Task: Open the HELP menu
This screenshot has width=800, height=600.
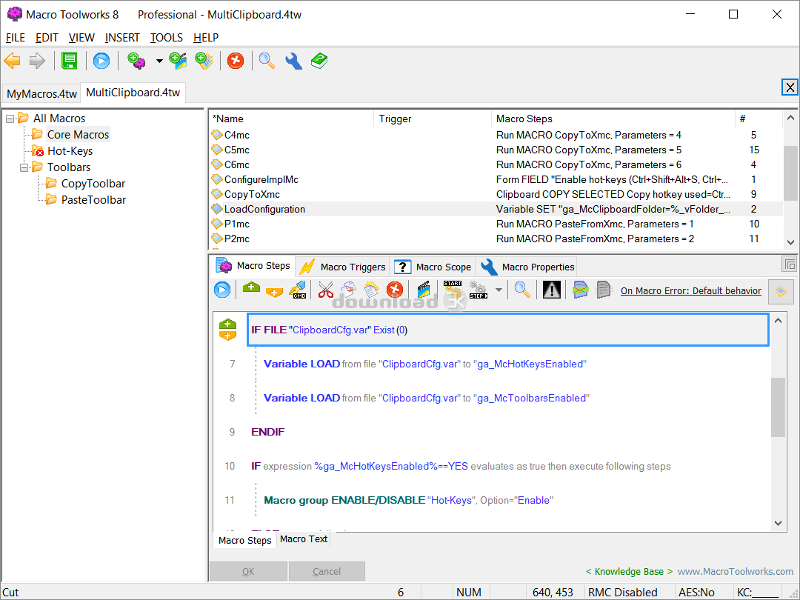Action: (206, 38)
